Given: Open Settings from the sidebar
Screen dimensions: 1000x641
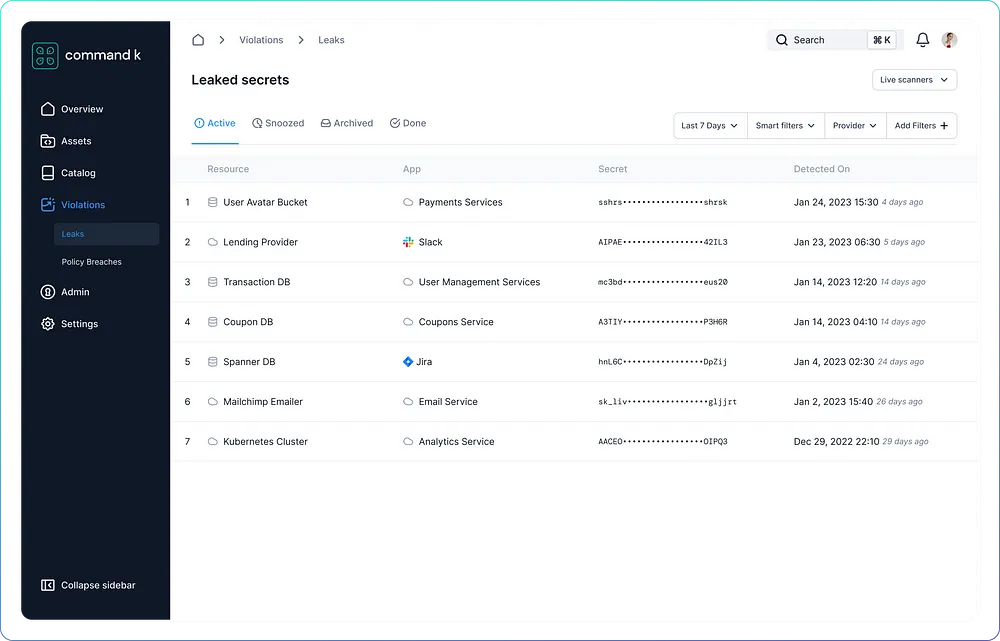Looking at the screenshot, I should (x=79, y=324).
